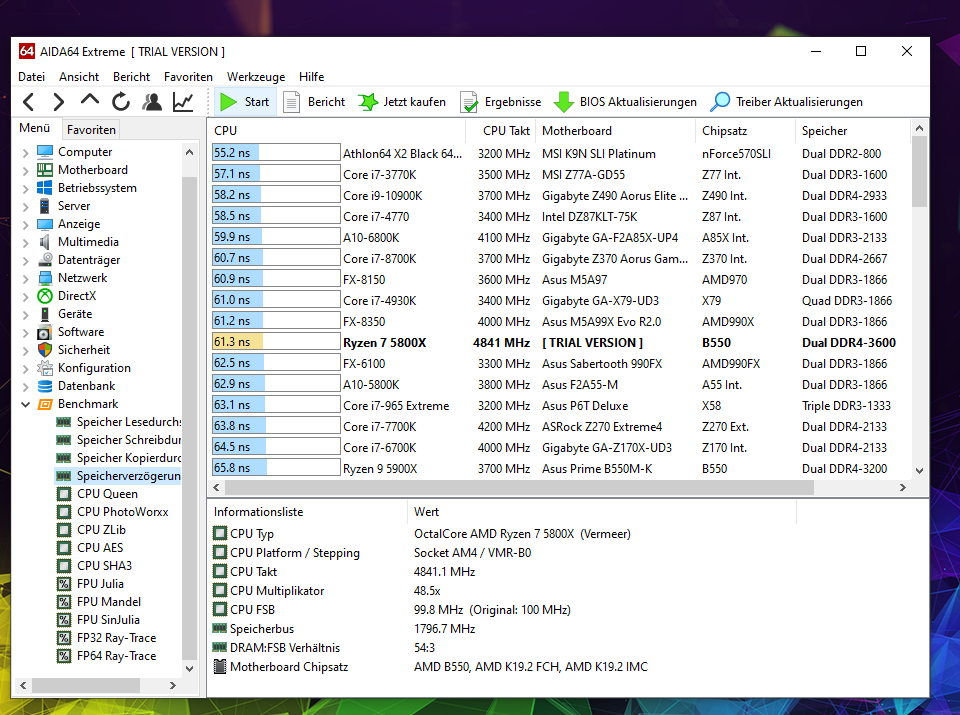The width and height of the screenshot is (960, 715).
Task: Select the Geräte icon in tree
Action: pos(45,314)
